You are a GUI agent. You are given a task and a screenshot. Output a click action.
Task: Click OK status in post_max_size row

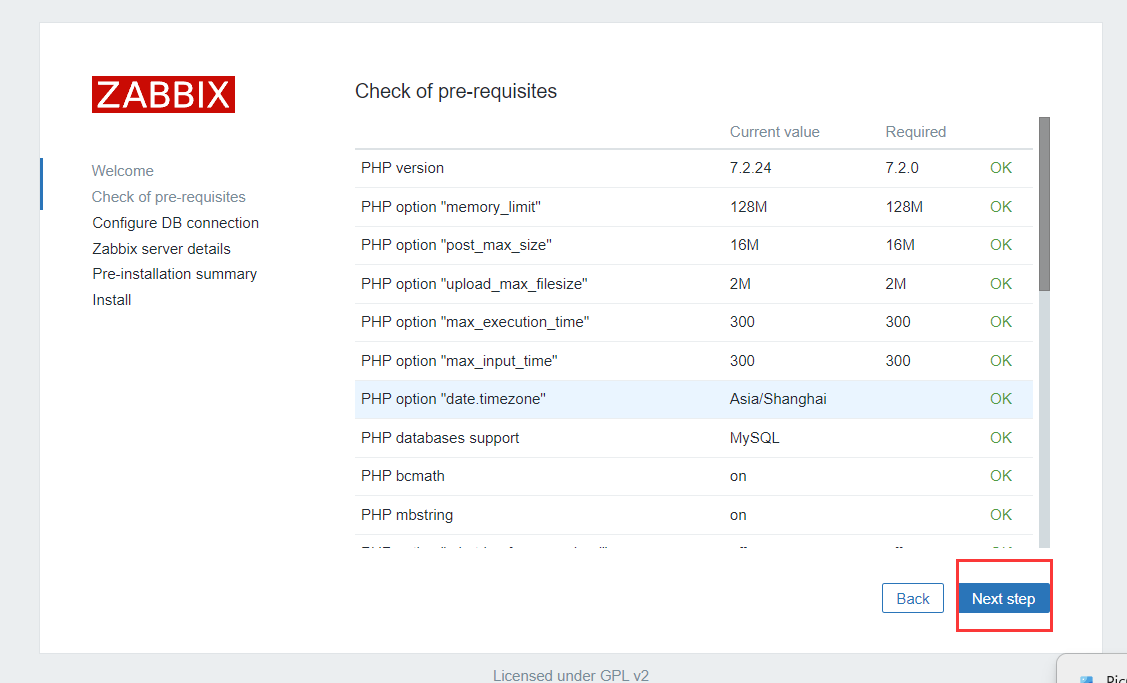pyautogui.click(x=1000, y=245)
